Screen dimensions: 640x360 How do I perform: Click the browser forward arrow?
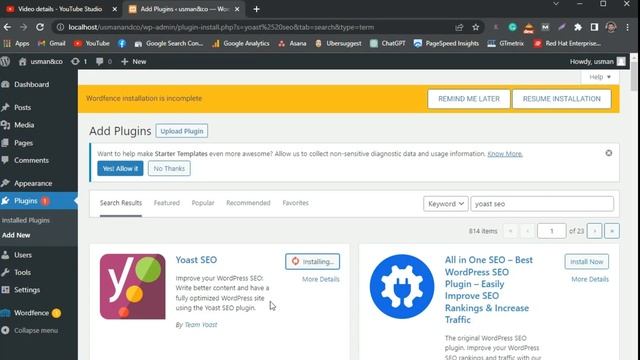23,27
